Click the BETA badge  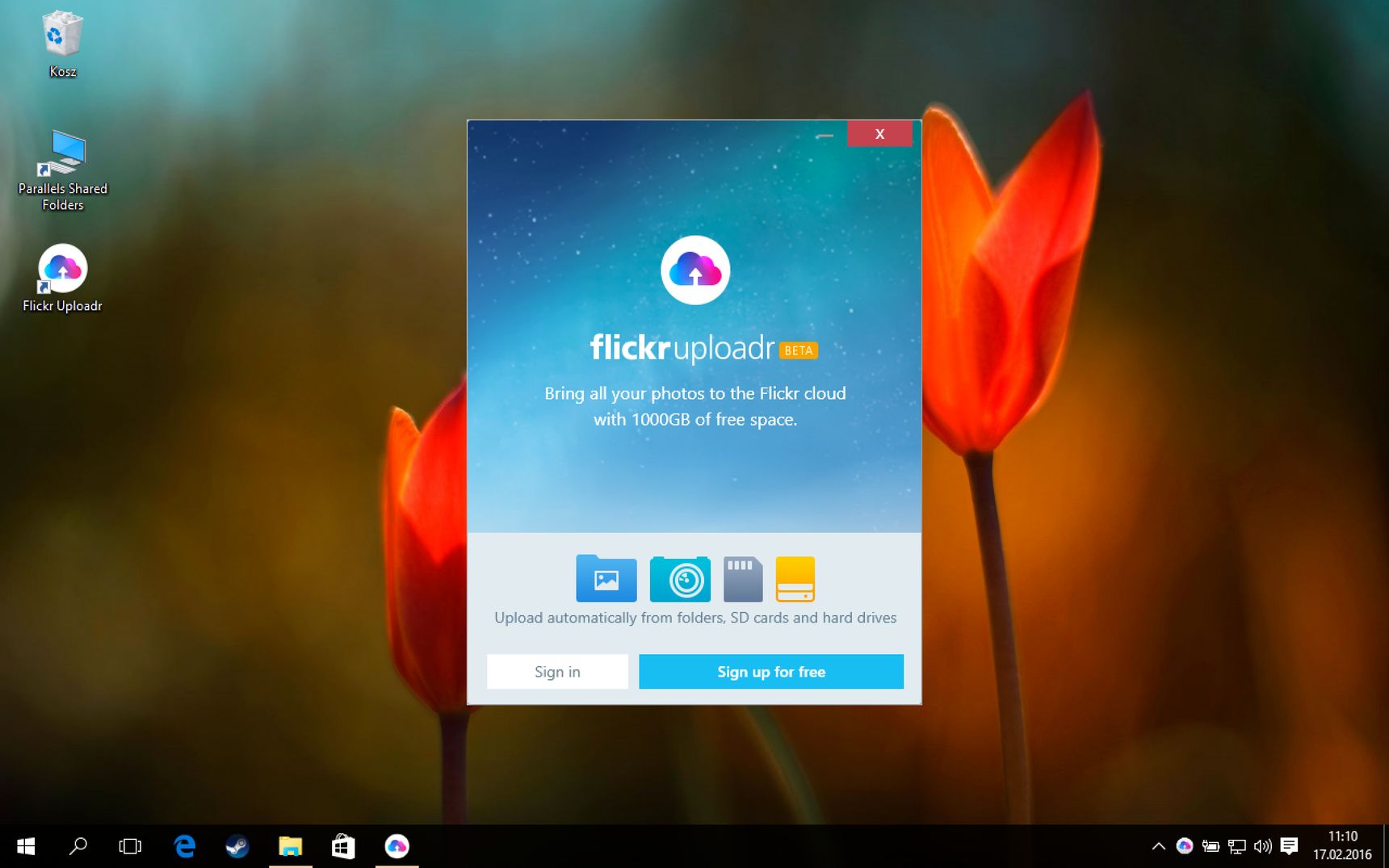tap(799, 350)
